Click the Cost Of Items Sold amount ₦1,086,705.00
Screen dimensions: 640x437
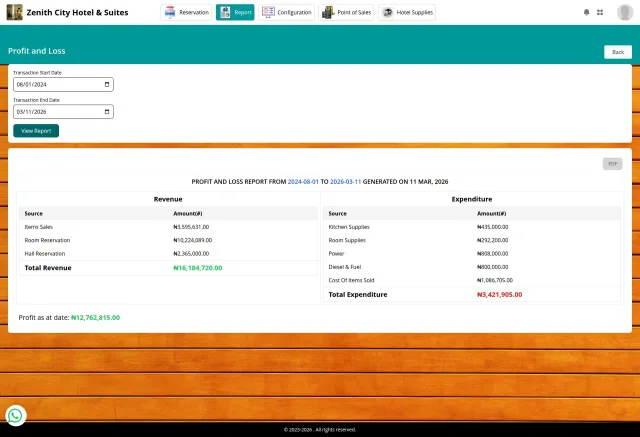(x=495, y=280)
